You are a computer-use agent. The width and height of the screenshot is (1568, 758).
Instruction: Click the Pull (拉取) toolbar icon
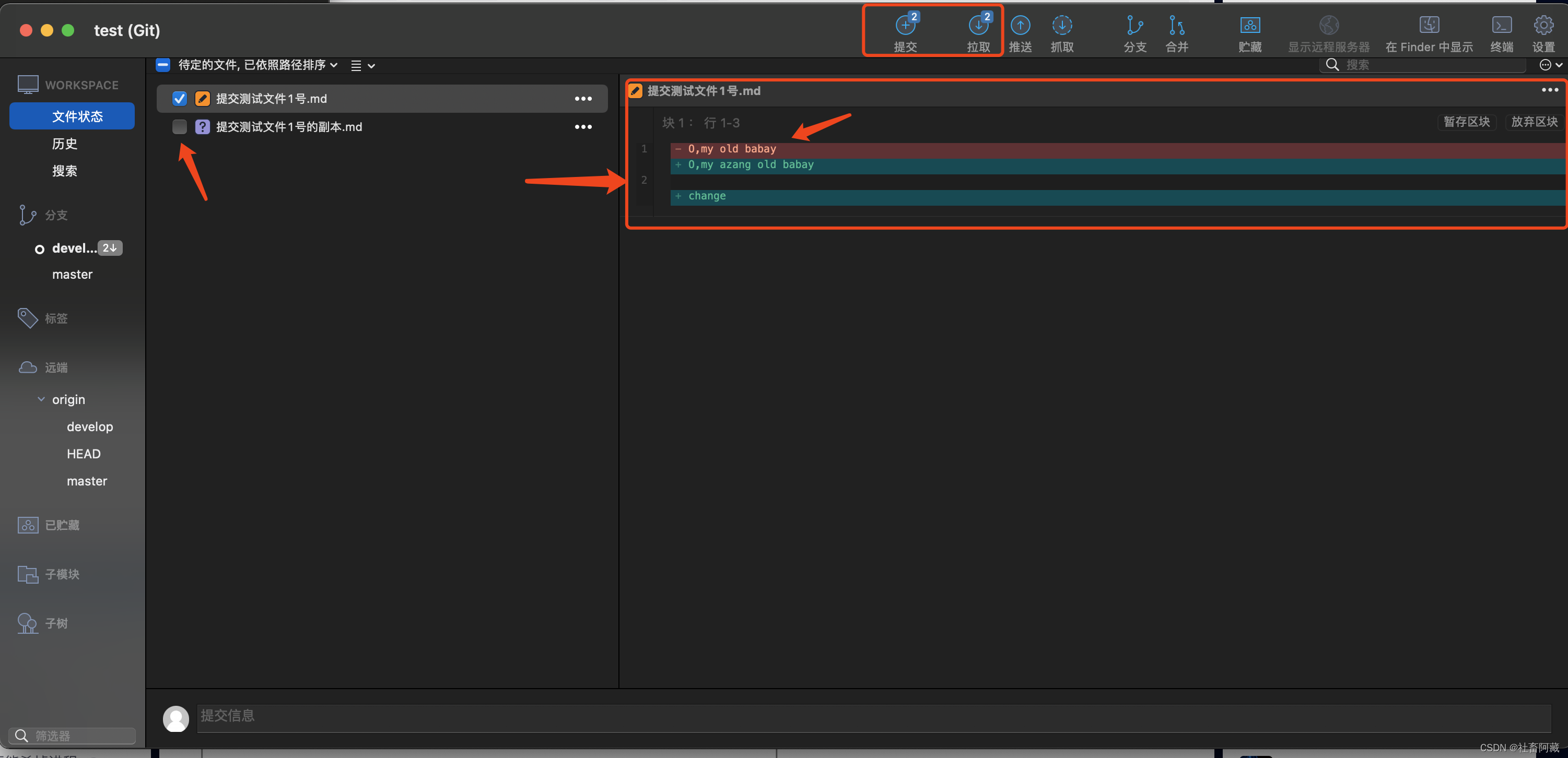click(978, 26)
